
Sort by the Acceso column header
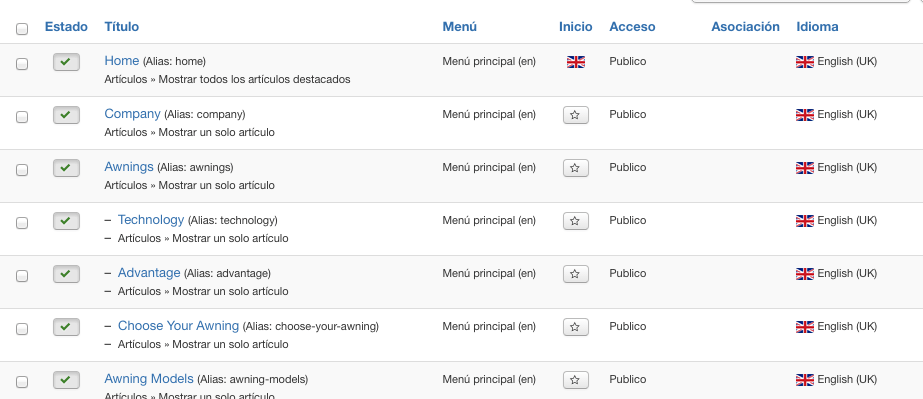(632, 26)
